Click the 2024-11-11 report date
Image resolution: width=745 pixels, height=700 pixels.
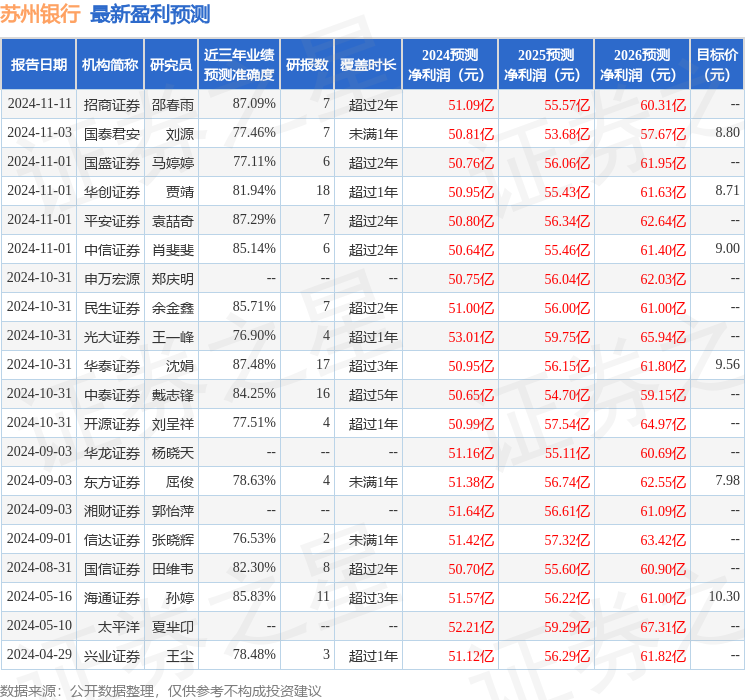point(39,103)
